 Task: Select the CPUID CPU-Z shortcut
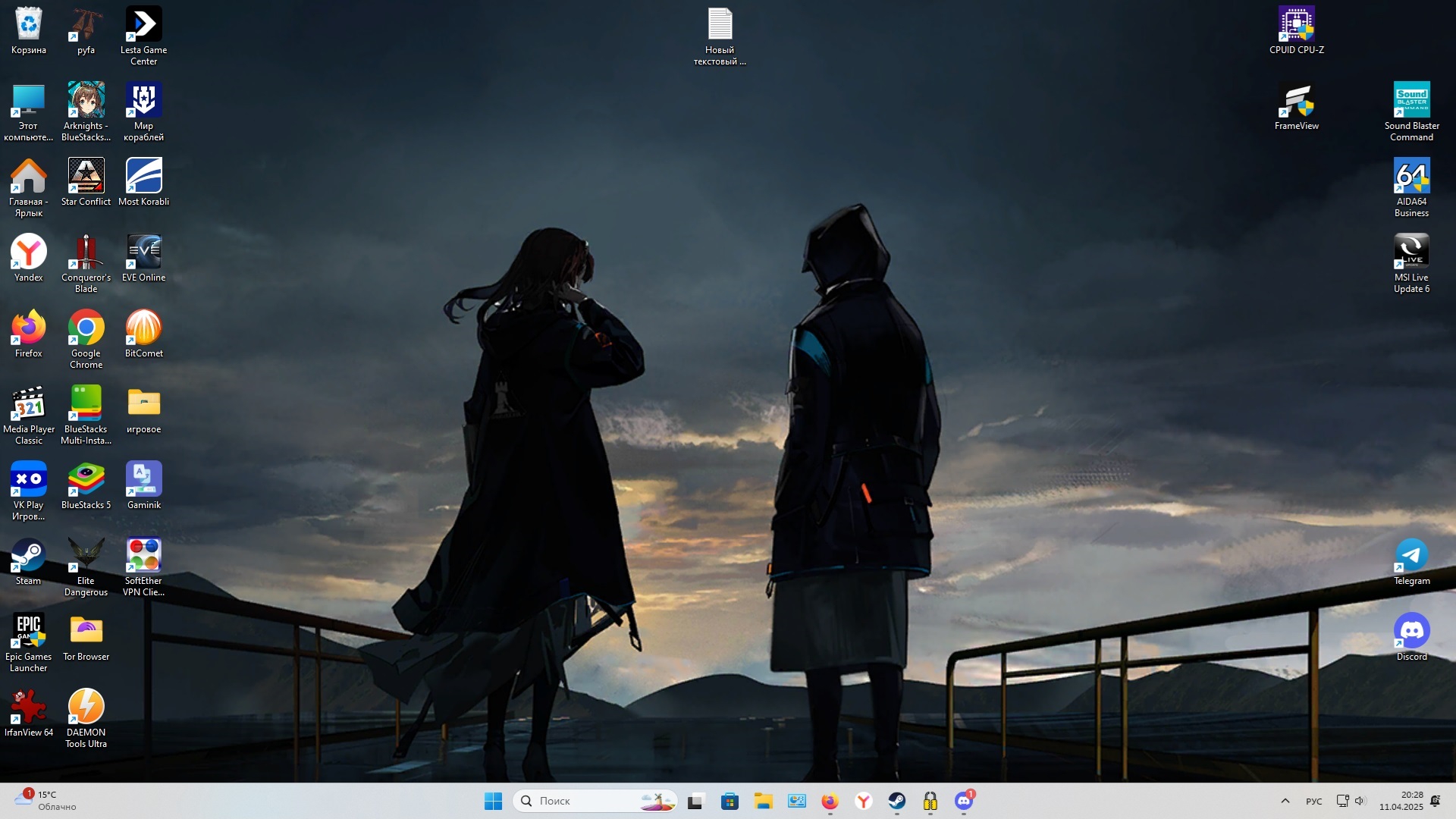pos(1297,31)
